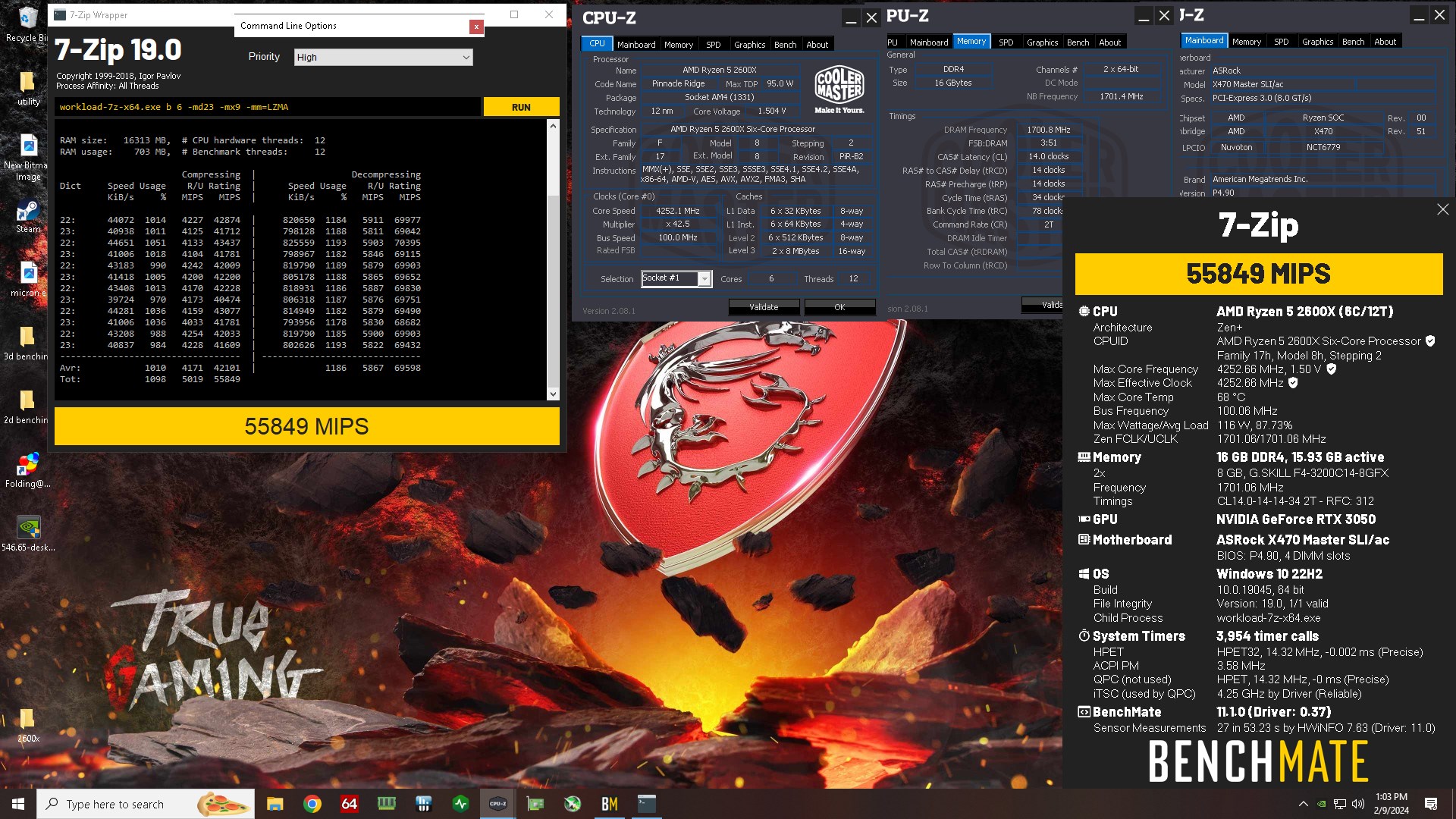1456x819 pixels.
Task: Switch to Mainboard tab in second CPU-Z window
Action: point(929,42)
